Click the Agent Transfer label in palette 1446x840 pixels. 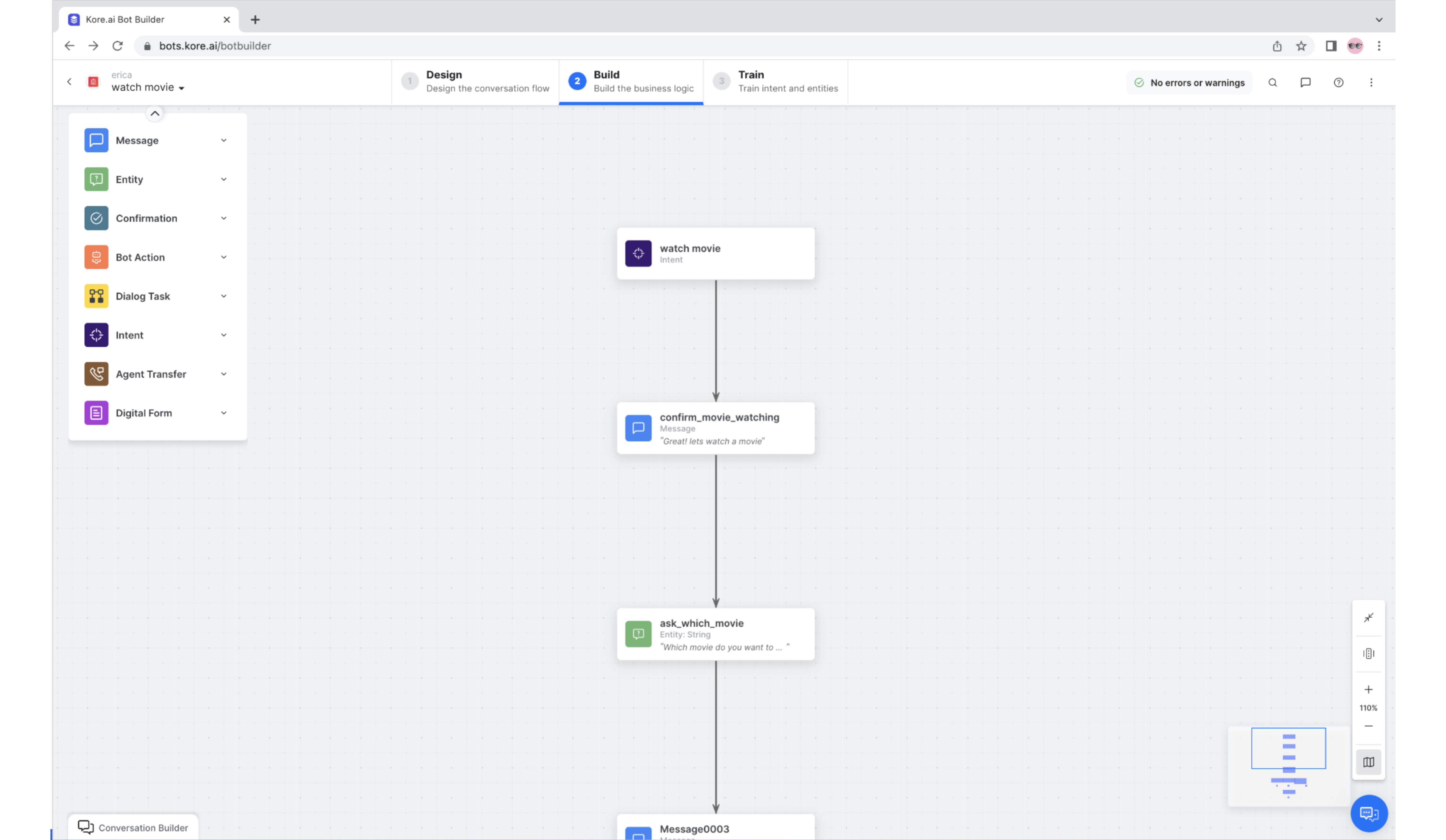click(x=151, y=374)
